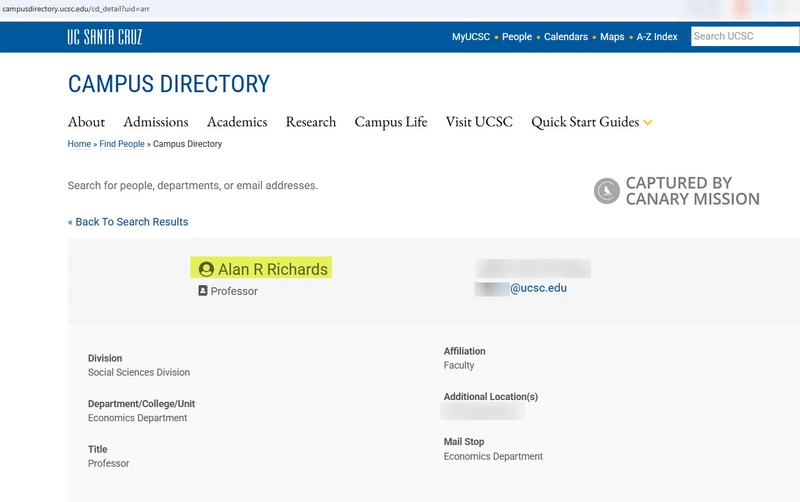The width and height of the screenshot is (800, 502).
Task: Open the Quick Start Guides menu
Action: tap(585, 122)
